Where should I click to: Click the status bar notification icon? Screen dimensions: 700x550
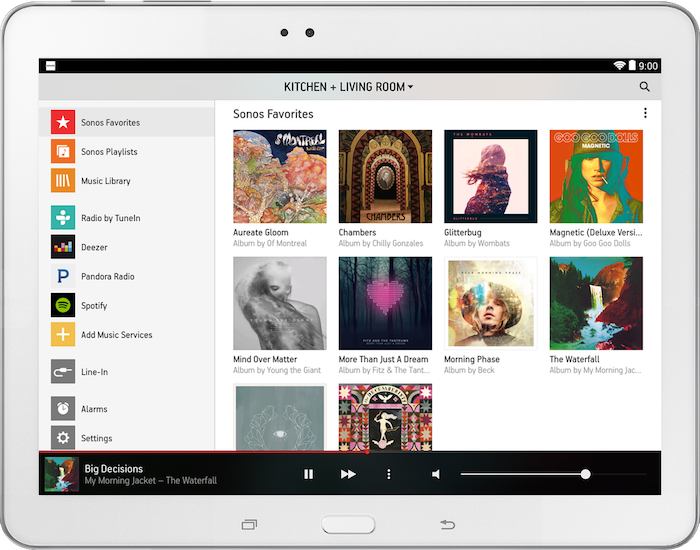[50, 66]
